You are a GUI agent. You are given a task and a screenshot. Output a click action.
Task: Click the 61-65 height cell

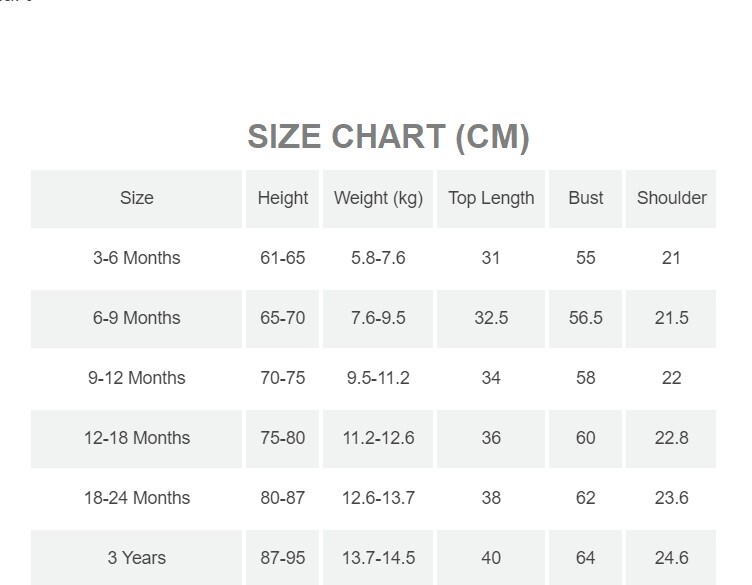283,258
